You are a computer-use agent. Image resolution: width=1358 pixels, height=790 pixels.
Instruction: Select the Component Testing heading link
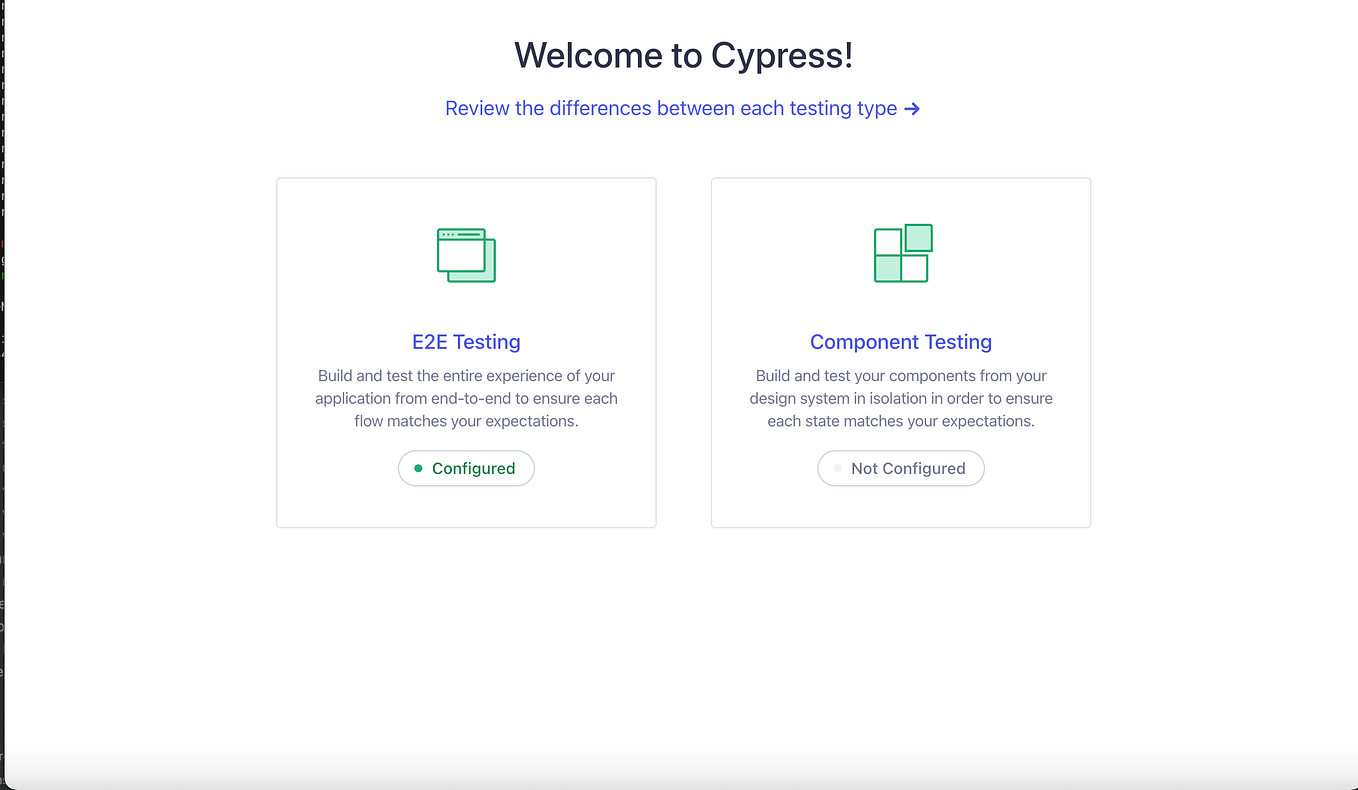tap(900, 342)
